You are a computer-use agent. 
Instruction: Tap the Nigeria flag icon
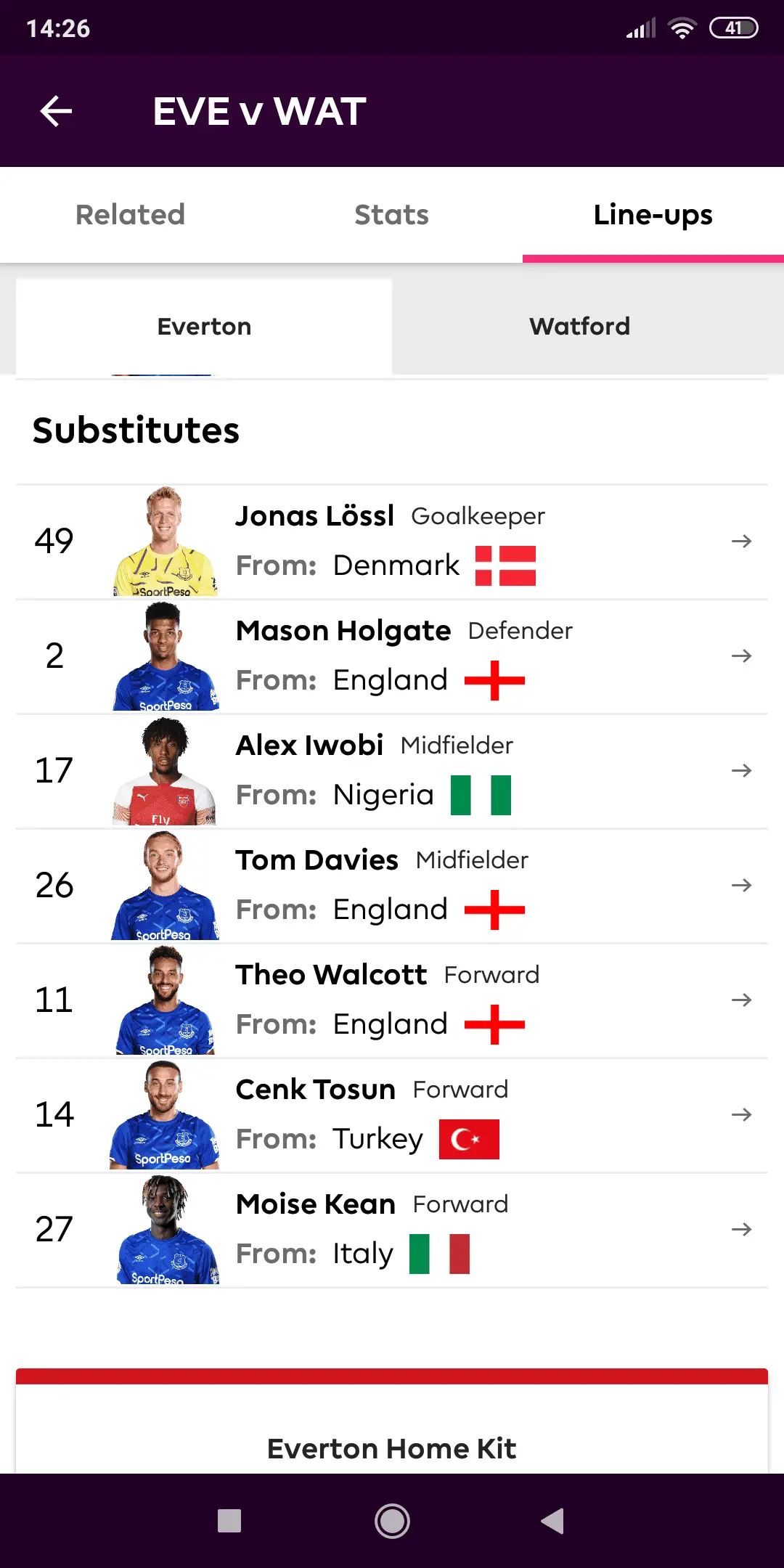pos(481,796)
